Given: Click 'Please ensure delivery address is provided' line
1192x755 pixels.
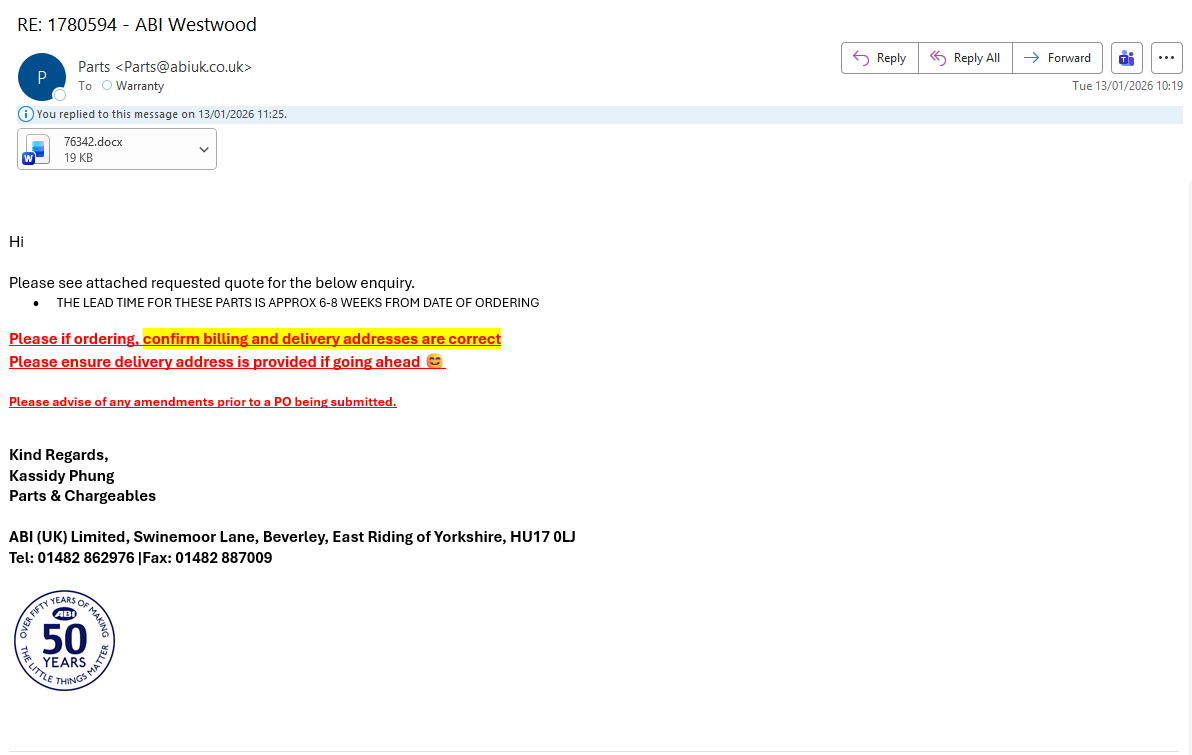Looking at the screenshot, I should [x=227, y=362].
